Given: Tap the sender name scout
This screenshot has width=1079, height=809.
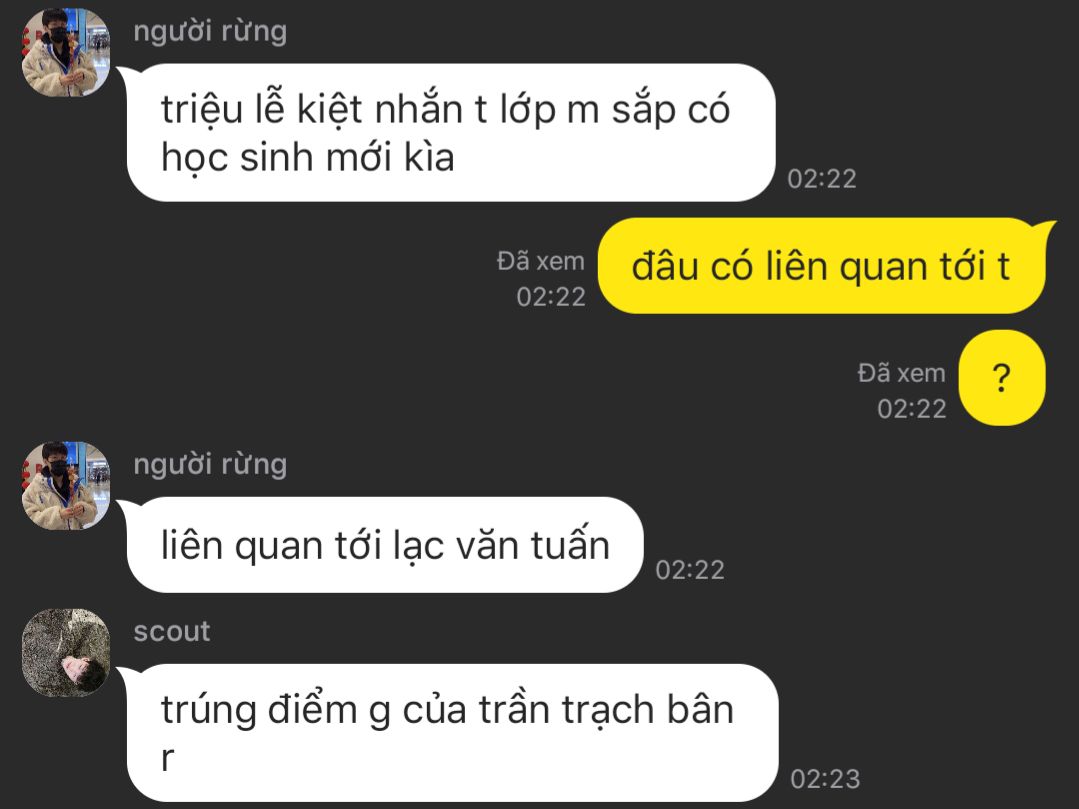Looking at the screenshot, I should coord(171,631).
